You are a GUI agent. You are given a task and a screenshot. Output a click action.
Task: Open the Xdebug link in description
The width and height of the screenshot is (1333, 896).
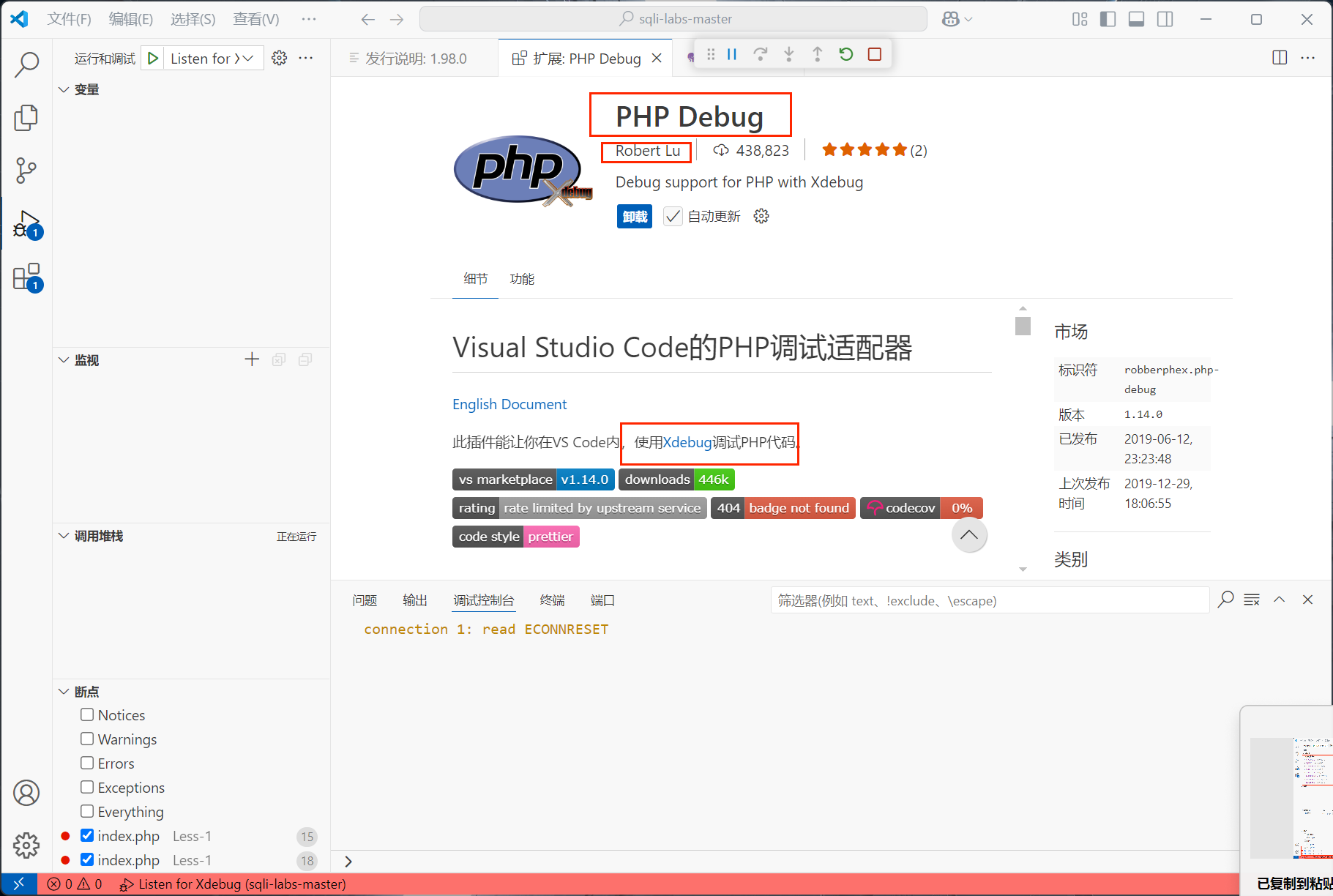[x=687, y=442]
